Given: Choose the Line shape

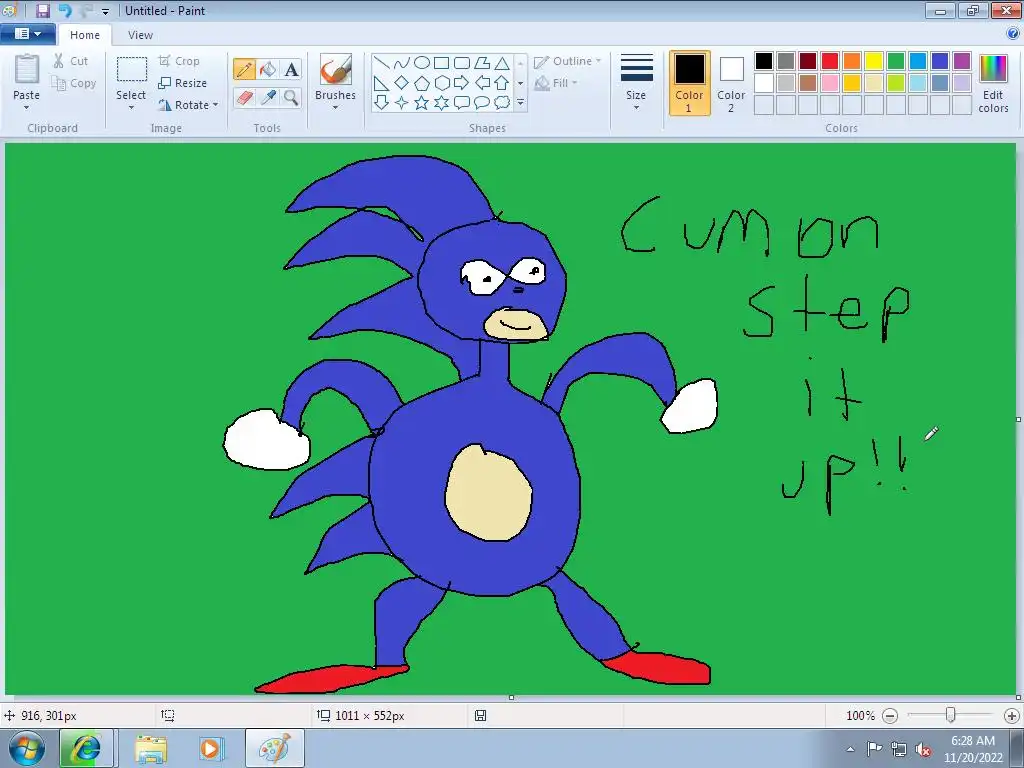Looking at the screenshot, I should coord(382,63).
